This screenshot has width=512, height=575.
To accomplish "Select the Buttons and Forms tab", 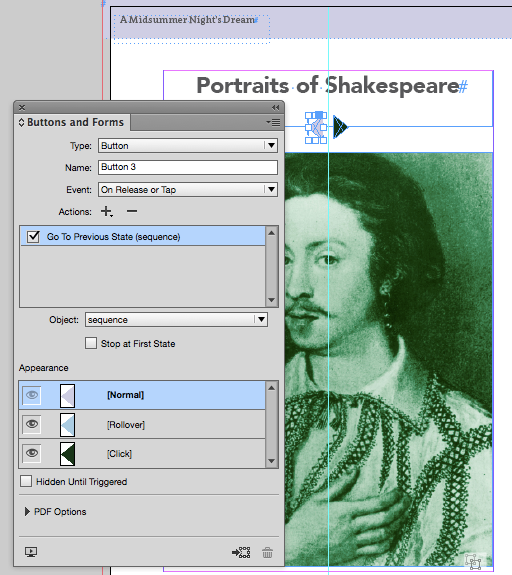I will point(72,122).
